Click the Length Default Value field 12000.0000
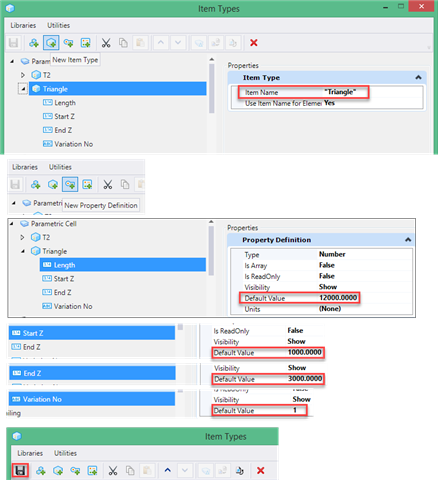The height and width of the screenshot is (480, 438). (x=299, y=298)
